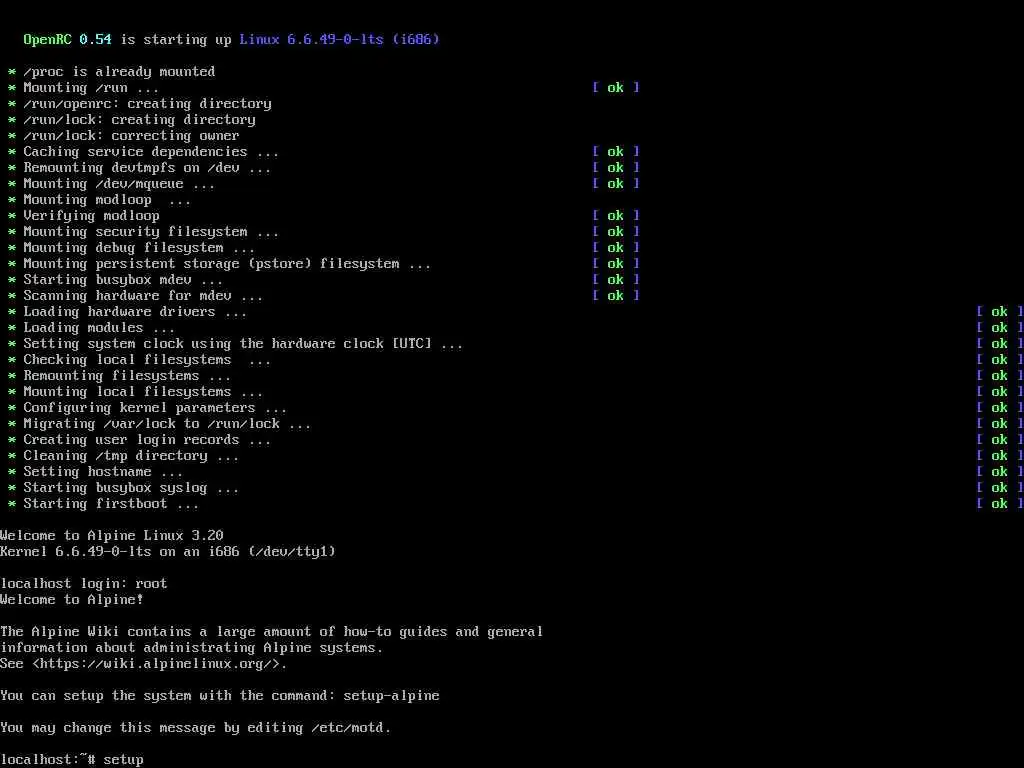
Task: Click ok status for Mounting security filesystem
Action: 616,232
